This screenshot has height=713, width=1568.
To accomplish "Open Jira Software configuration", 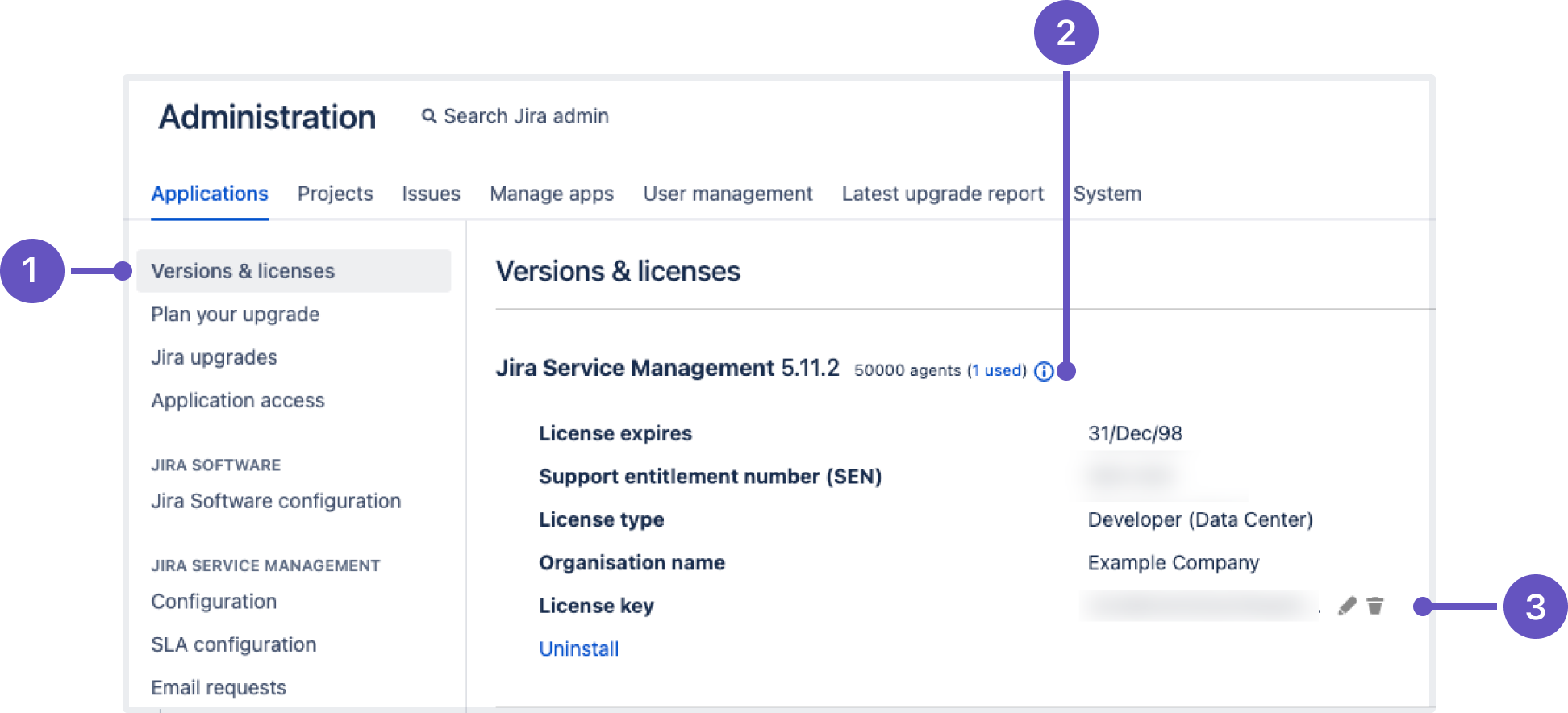I will coord(276,501).
